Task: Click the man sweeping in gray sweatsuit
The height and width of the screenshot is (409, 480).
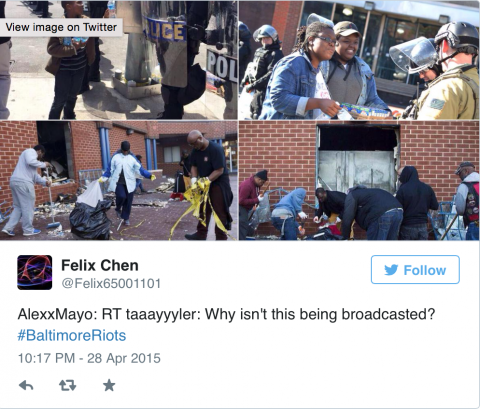Action: [26, 191]
